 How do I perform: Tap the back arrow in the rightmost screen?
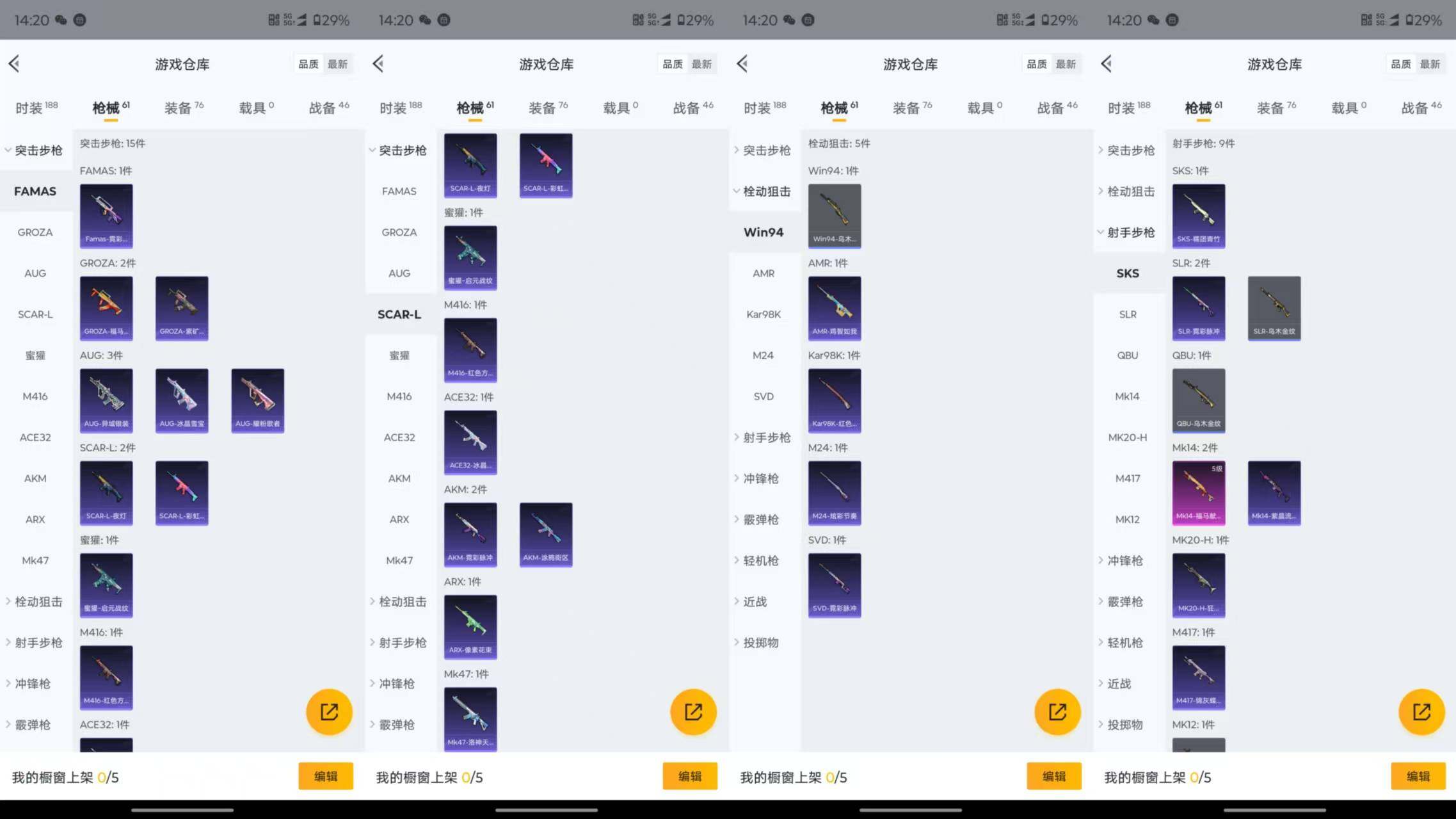[1107, 63]
